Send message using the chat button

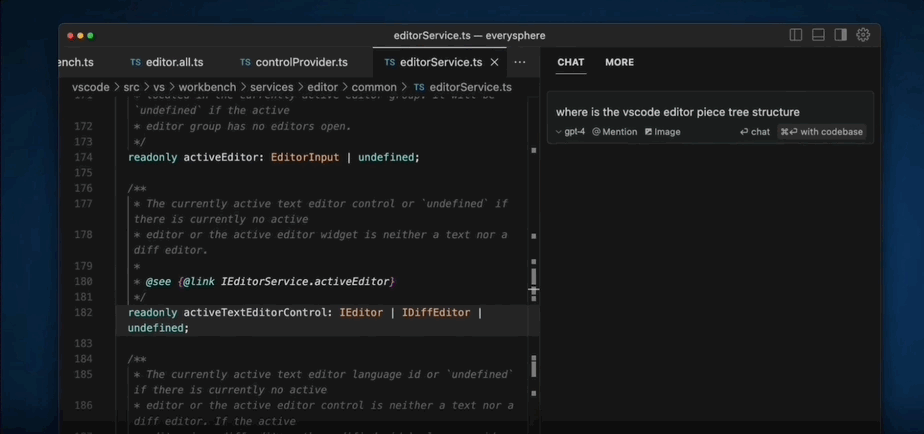755,132
